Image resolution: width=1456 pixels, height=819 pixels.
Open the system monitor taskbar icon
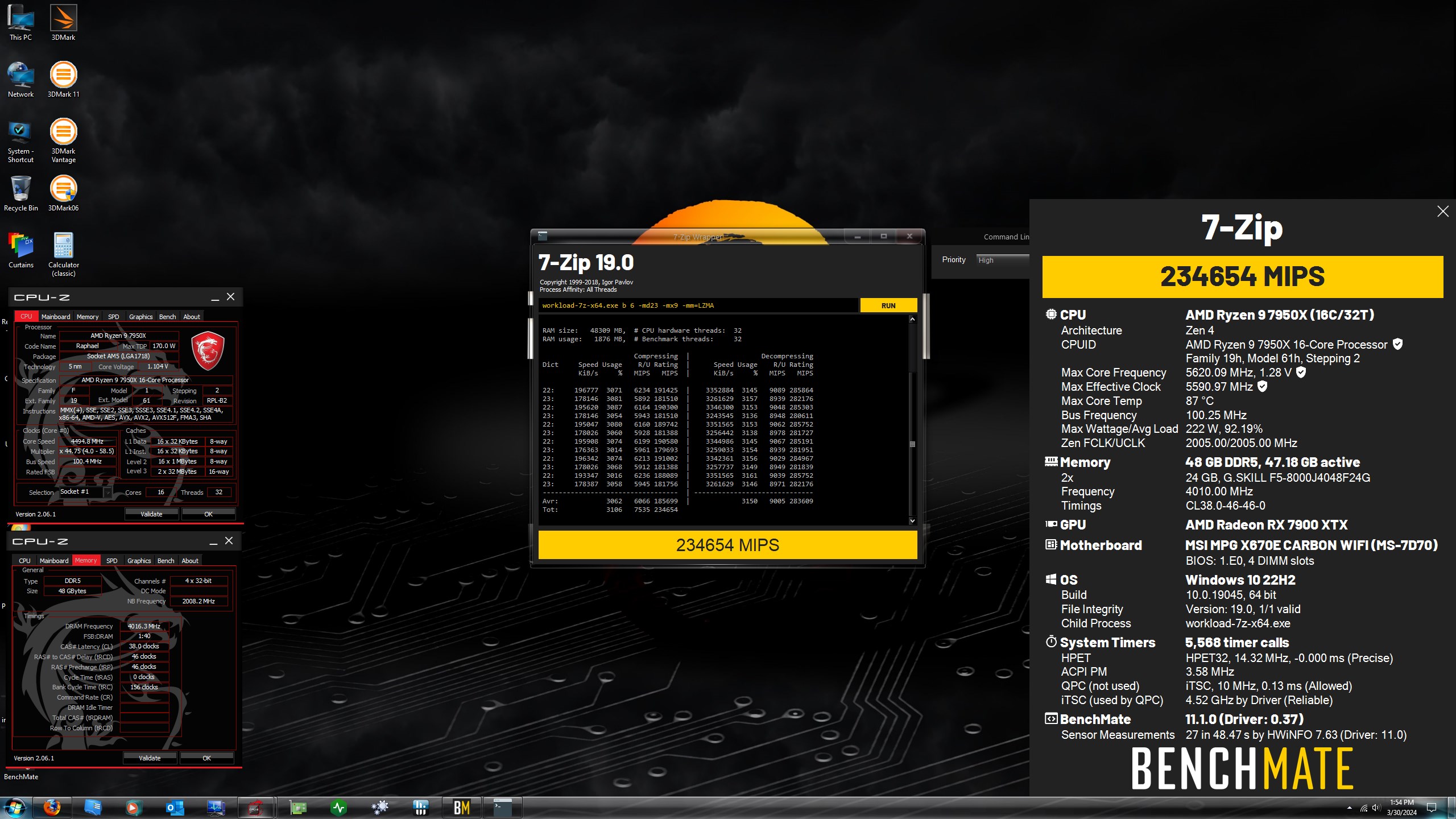point(216,808)
